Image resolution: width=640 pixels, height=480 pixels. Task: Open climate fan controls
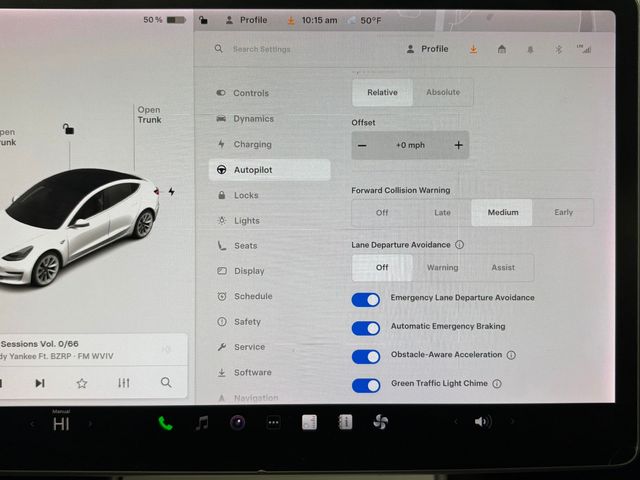(x=380, y=423)
